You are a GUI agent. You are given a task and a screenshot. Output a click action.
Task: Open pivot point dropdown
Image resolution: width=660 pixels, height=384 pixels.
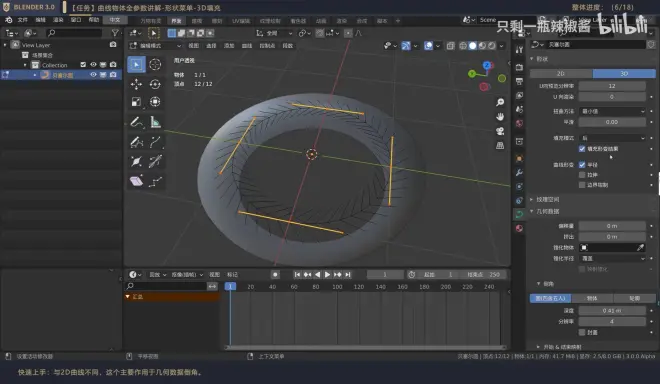305,33
